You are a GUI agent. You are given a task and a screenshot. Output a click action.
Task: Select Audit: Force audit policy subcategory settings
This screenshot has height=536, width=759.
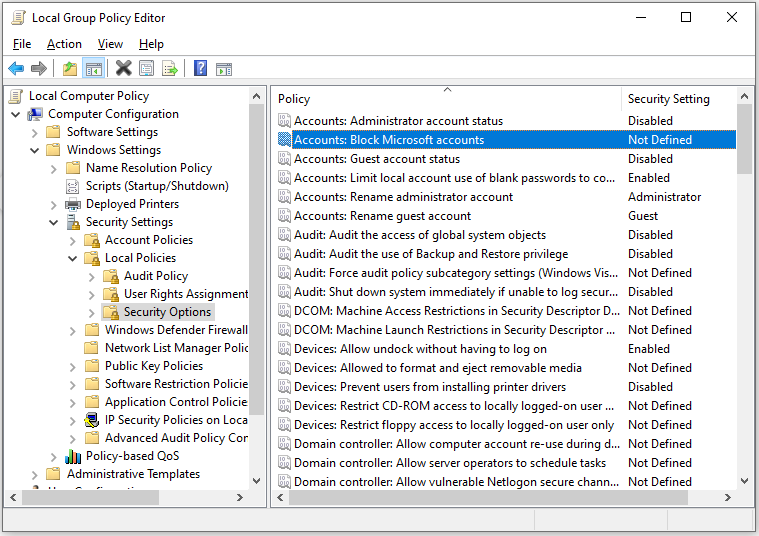455,273
